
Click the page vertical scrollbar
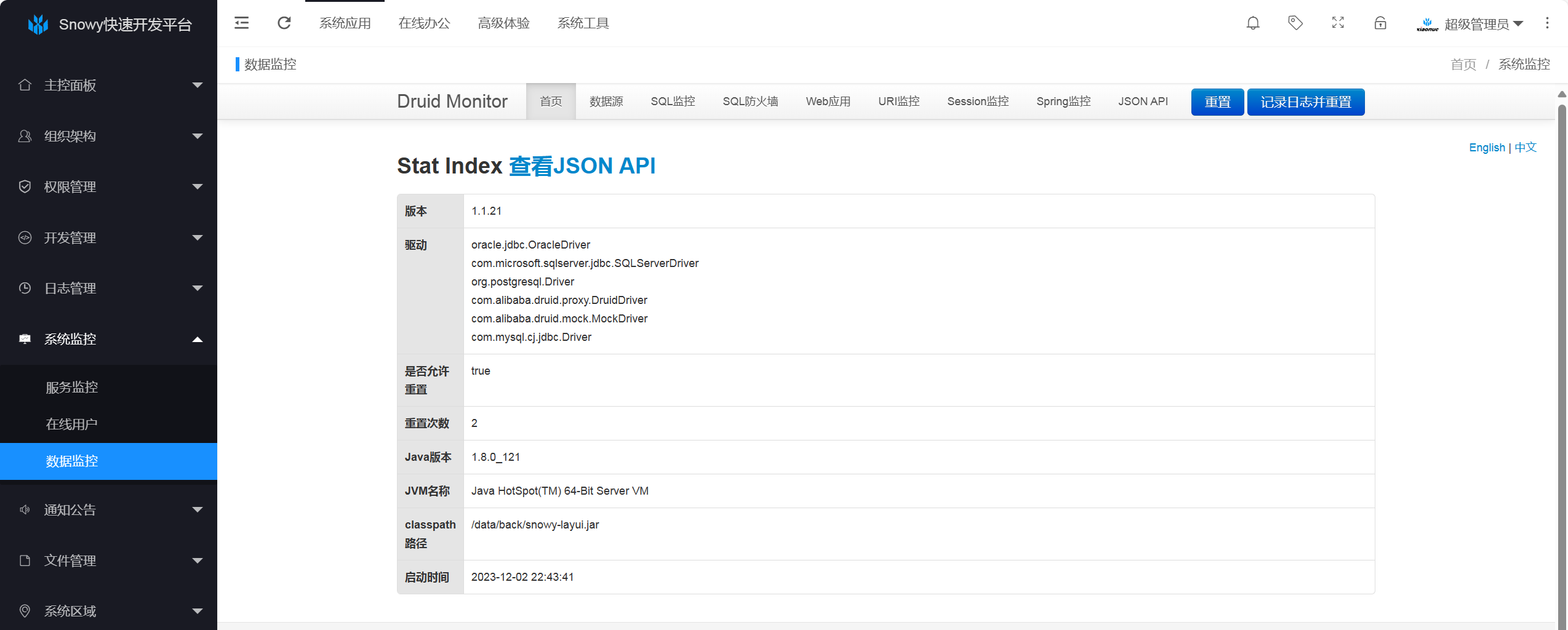tap(1562, 366)
